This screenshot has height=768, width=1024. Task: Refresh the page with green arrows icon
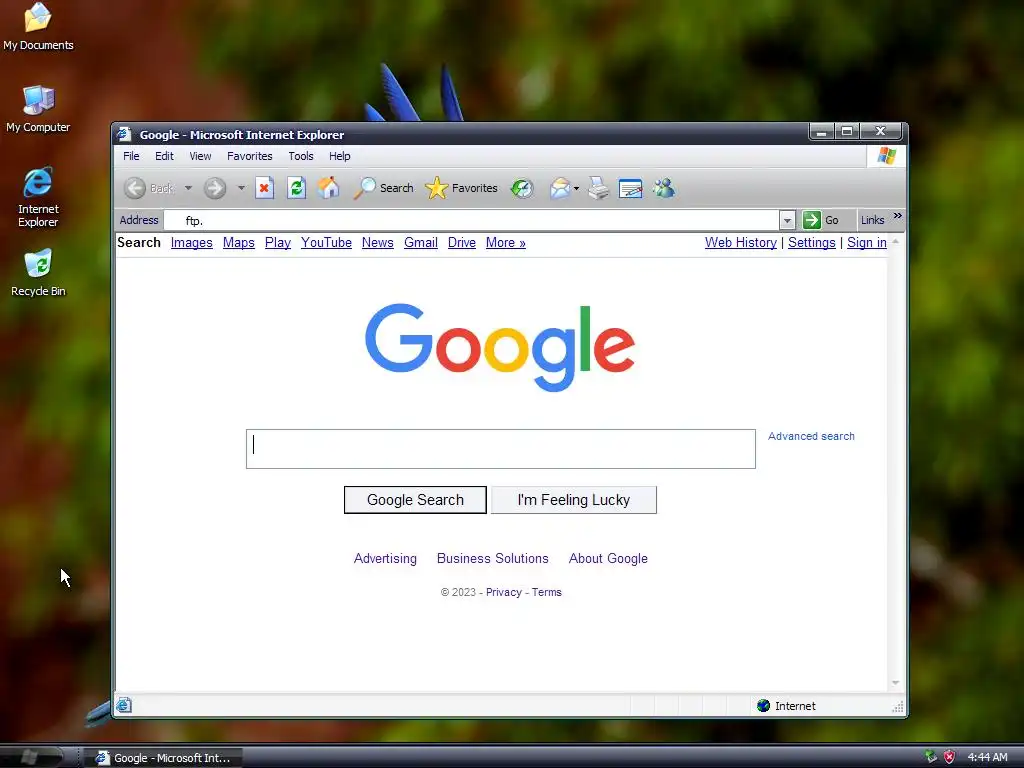coord(296,188)
